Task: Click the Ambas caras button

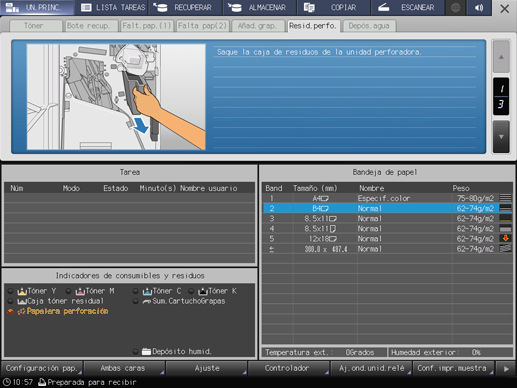Action: tap(124, 368)
